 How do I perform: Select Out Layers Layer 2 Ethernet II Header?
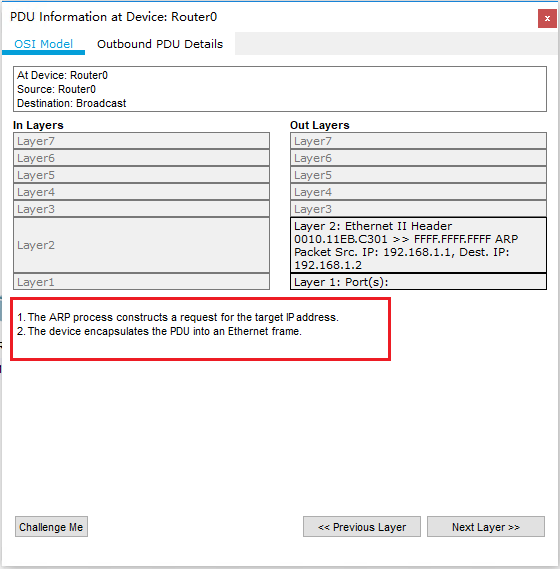coord(418,245)
